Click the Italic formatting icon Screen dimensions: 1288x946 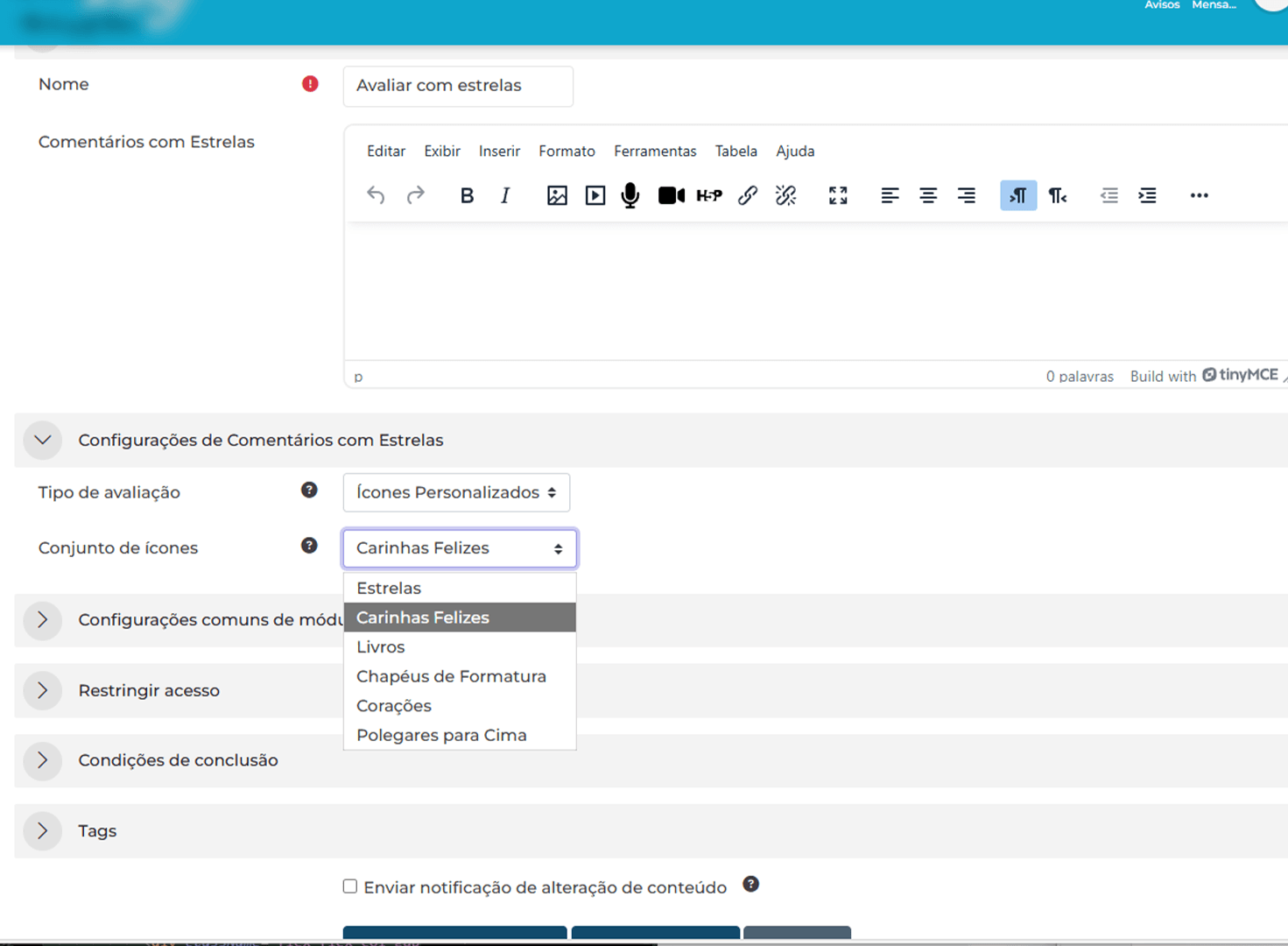(x=505, y=195)
